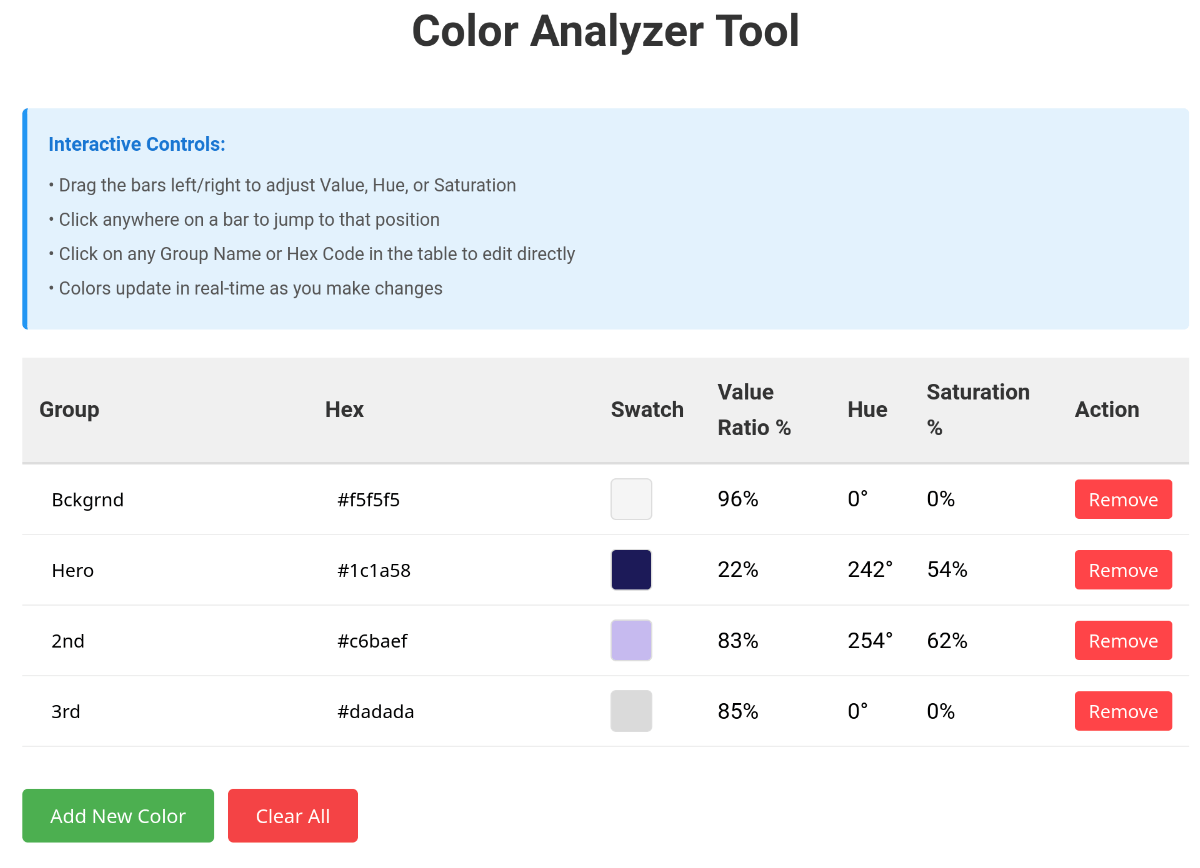Click the Bckgrnd color swatch
The image size is (1200, 868).
pos(631,499)
